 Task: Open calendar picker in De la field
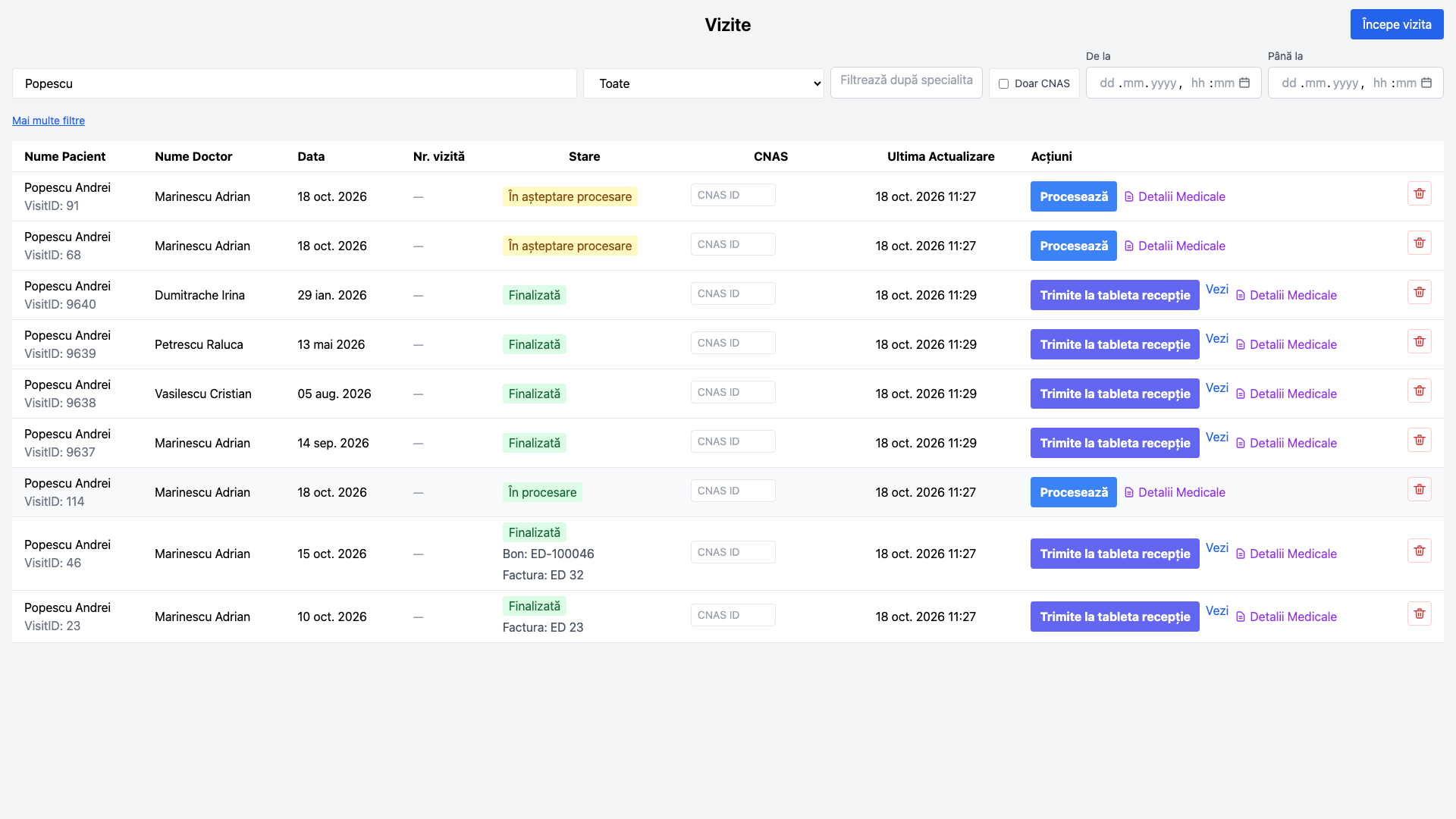[1244, 83]
